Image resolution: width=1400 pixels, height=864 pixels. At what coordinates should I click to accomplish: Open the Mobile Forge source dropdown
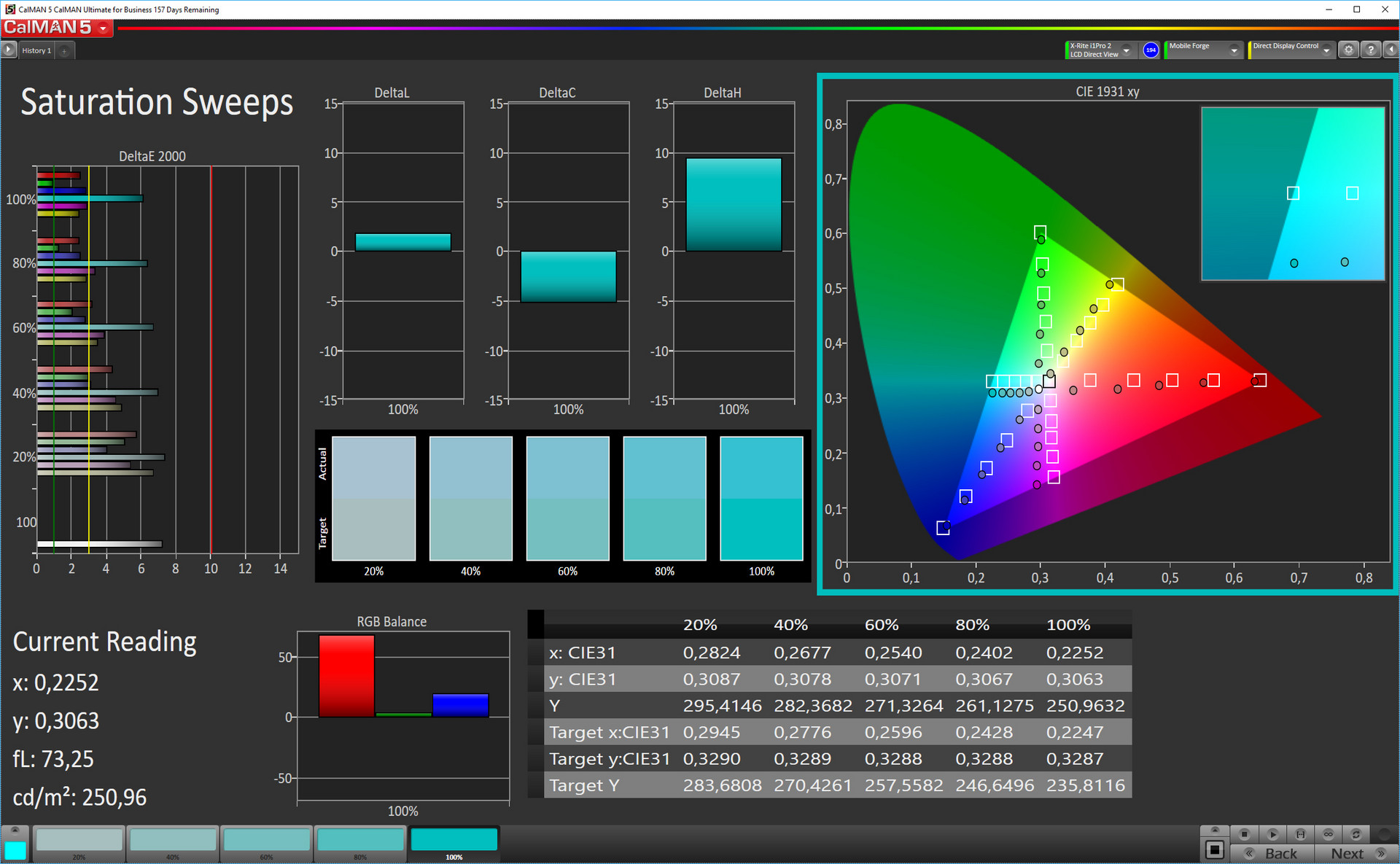point(1234,50)
